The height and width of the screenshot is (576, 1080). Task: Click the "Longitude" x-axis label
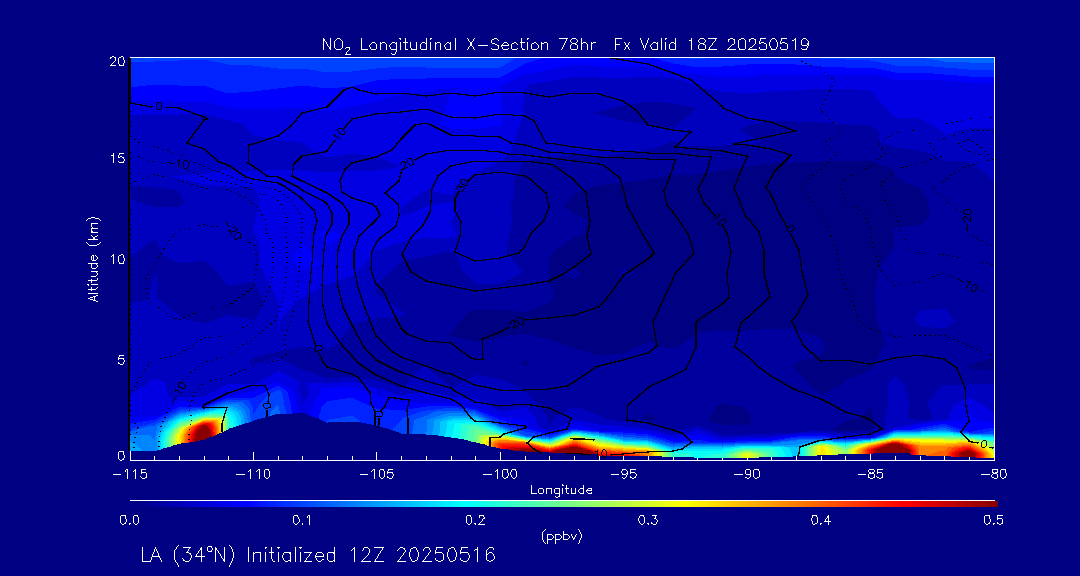pyautogui.click(x=561, y=490)
